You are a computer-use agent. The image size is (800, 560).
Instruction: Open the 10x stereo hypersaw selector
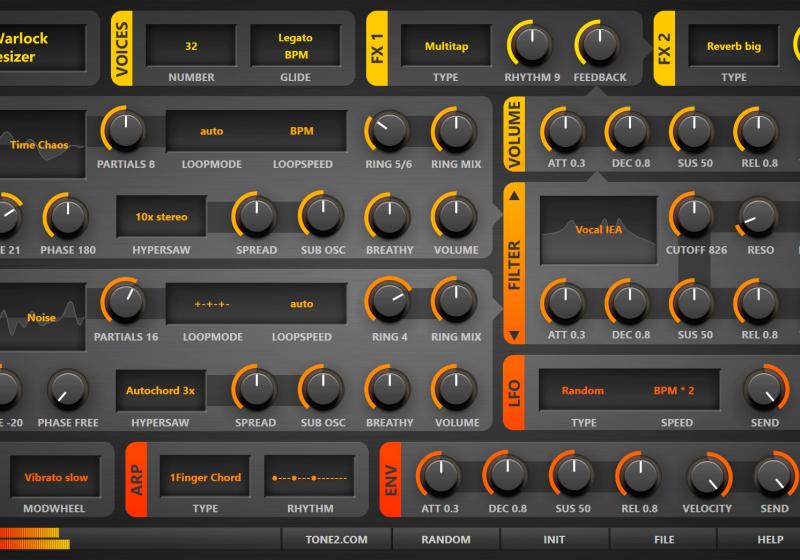(161, 216)
